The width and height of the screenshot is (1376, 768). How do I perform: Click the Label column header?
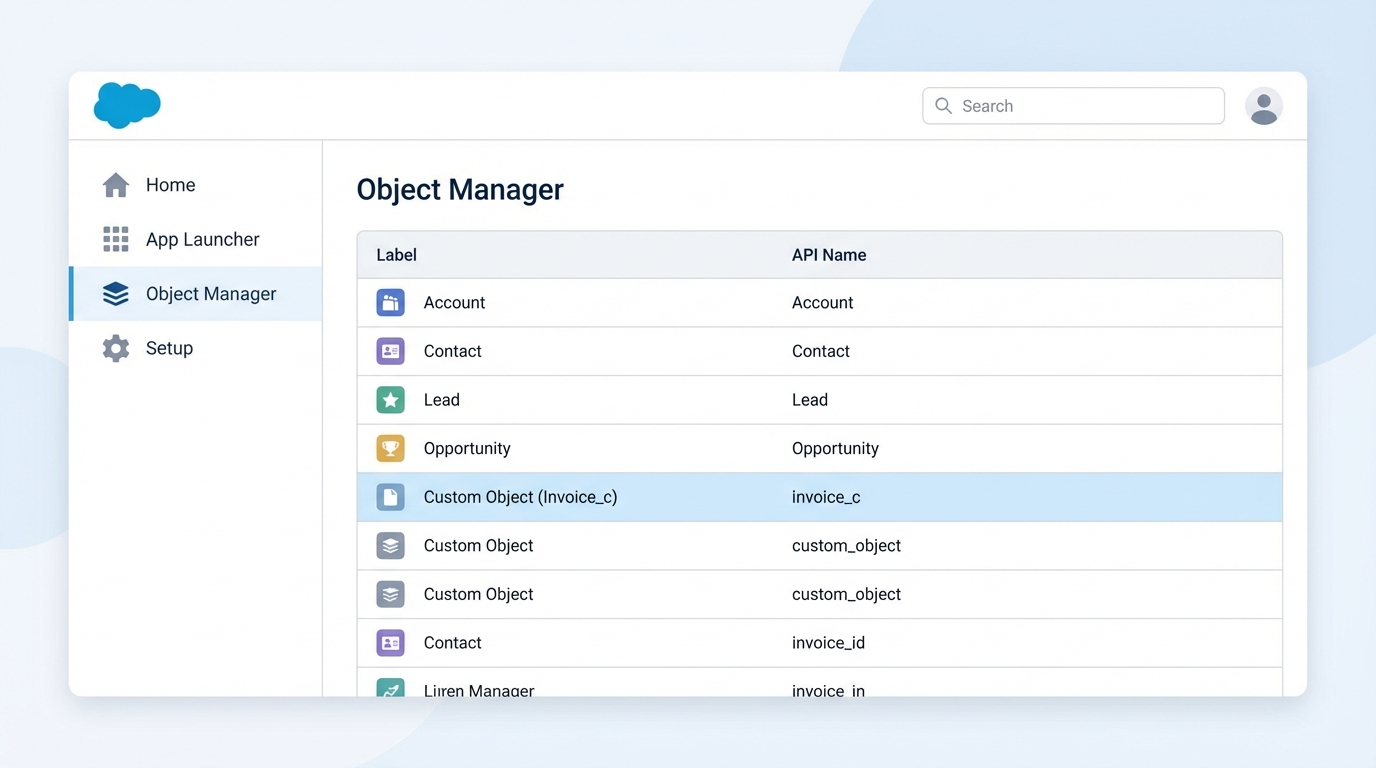tap(396, 254)
